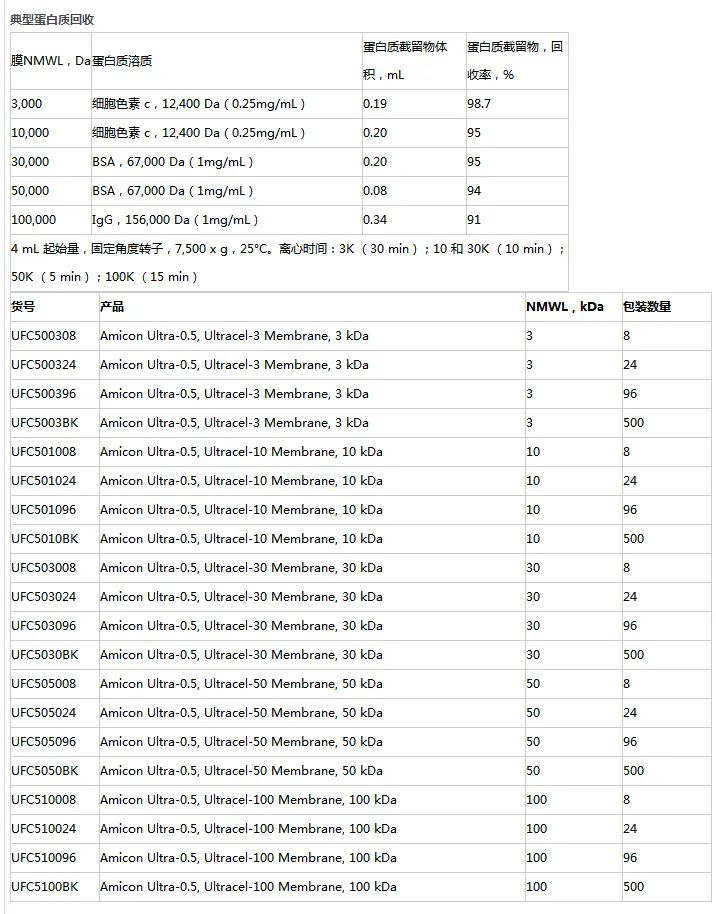Click catalog number UFC505096
This screenshot has width=716, height=914.
coord(44,741)
